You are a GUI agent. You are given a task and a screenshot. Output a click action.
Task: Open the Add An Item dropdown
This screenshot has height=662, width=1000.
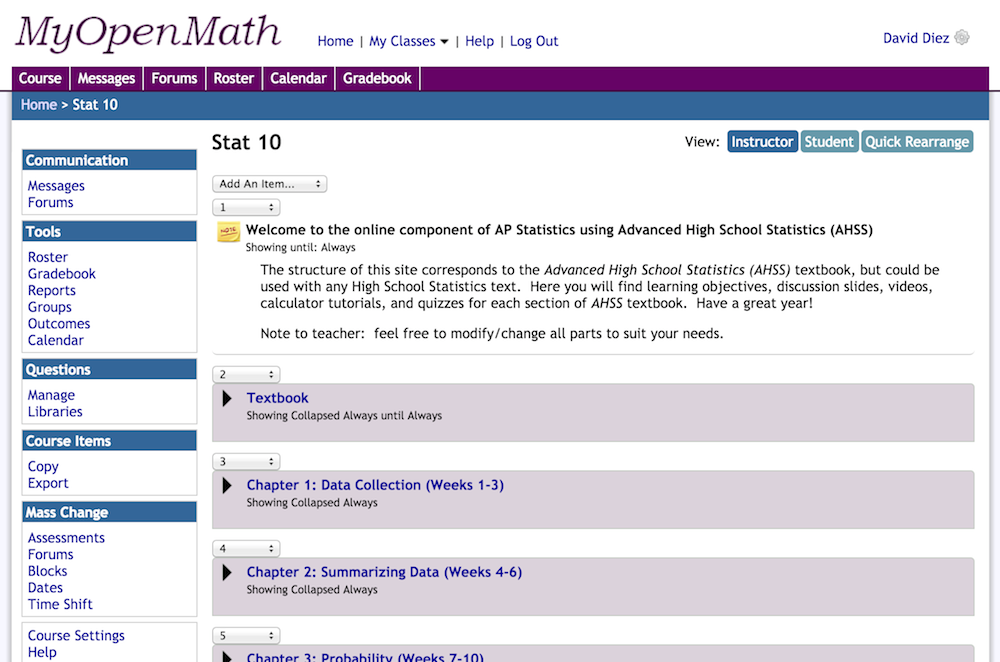[x=269, y=184]
